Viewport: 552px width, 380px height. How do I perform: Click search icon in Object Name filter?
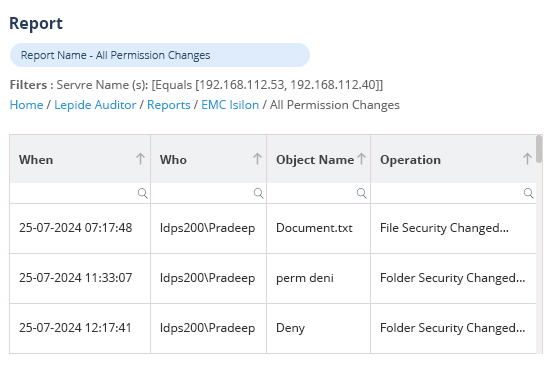click(362, 193)
